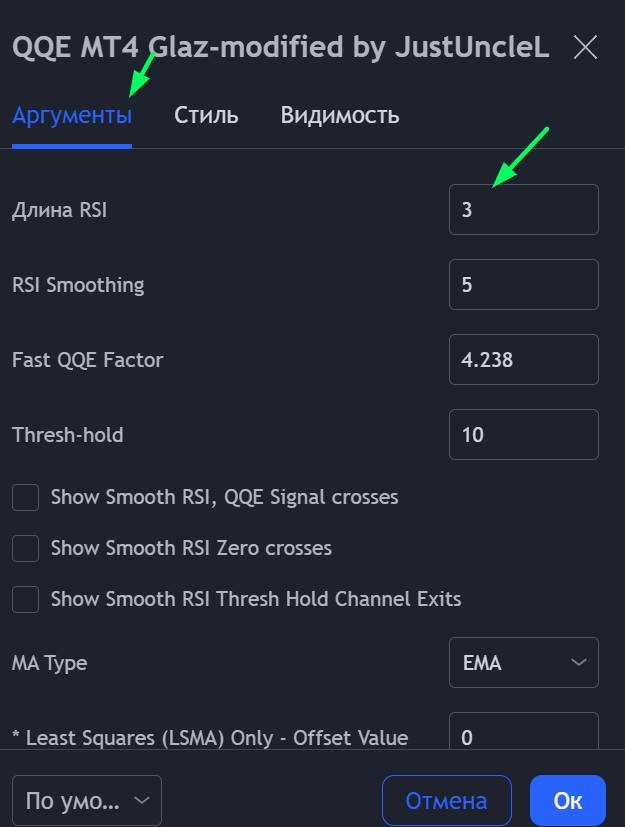The image size is (625, 827).
Task: Focus the RSI Smoothing value field
Action: (x=523, y=285)
